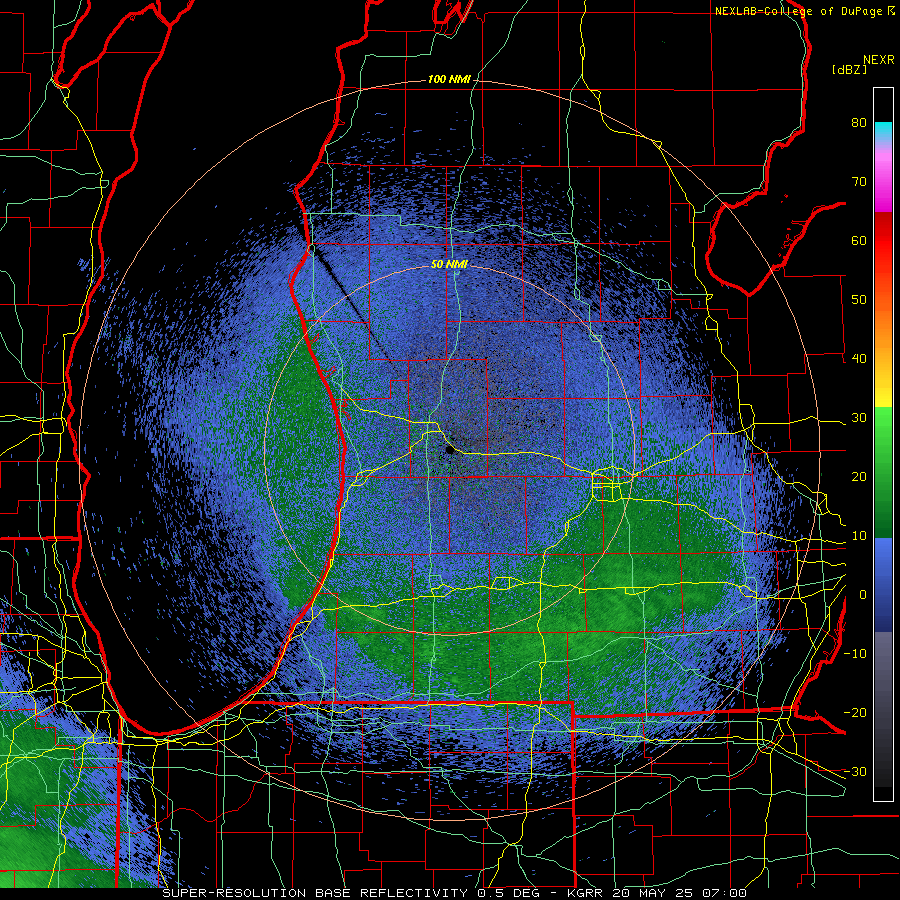Click the black KGRR radar site dot
900x900 pixels.
pos(450,451)
